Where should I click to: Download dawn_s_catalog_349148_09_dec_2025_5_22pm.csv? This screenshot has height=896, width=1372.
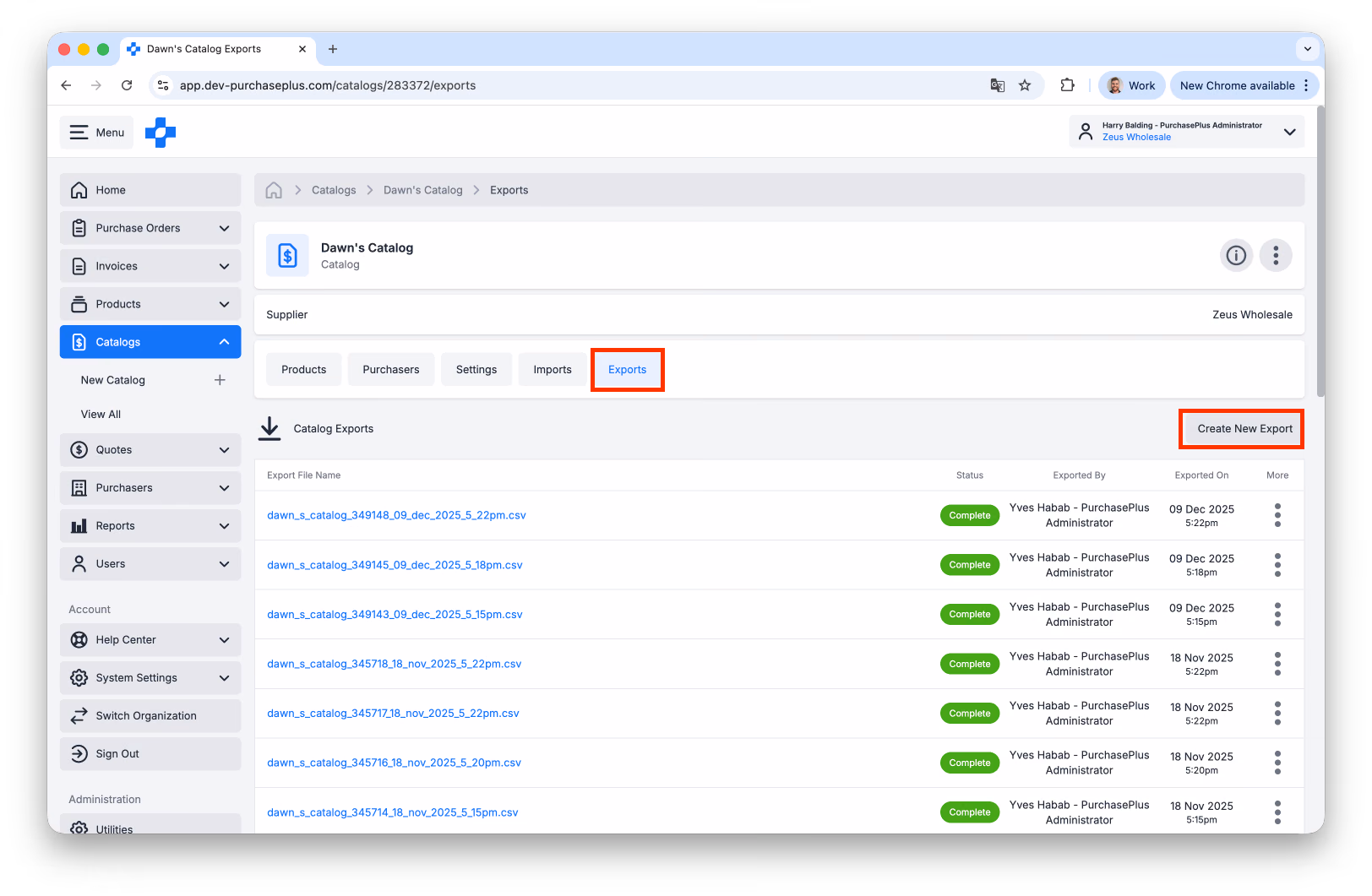396,515
